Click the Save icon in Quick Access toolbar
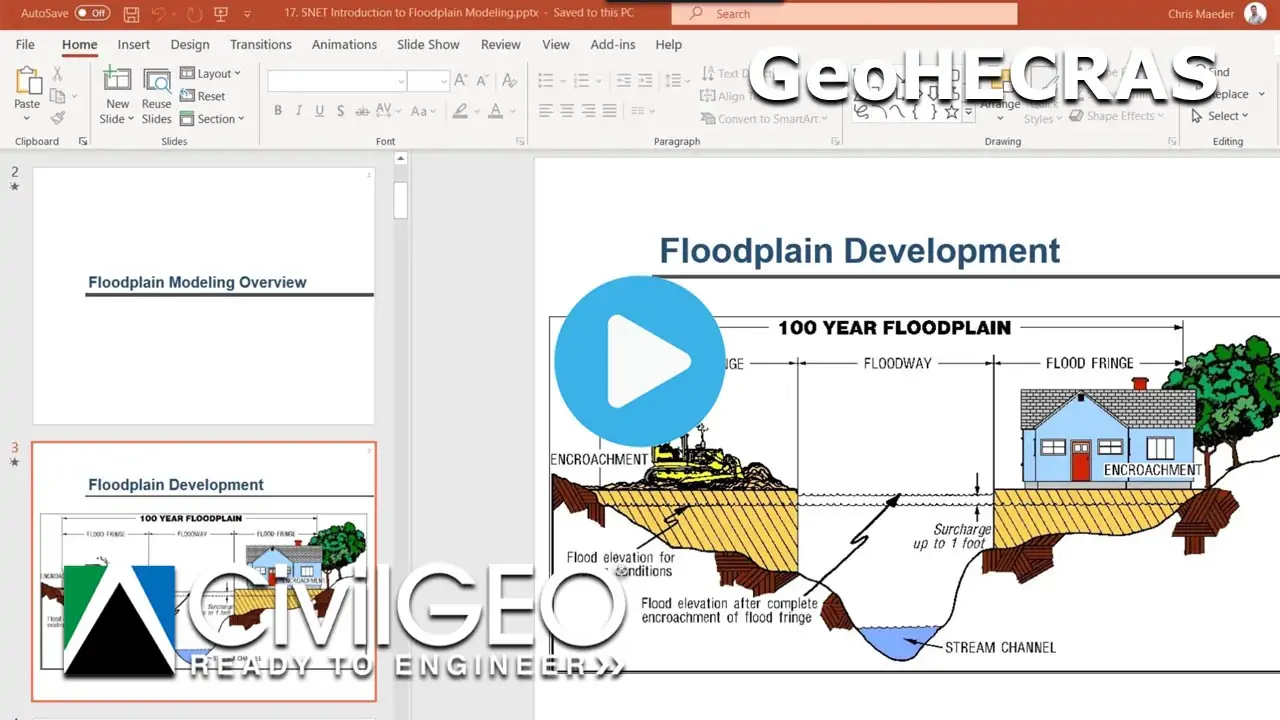The image size is (1280, 720). click(131, 13)
